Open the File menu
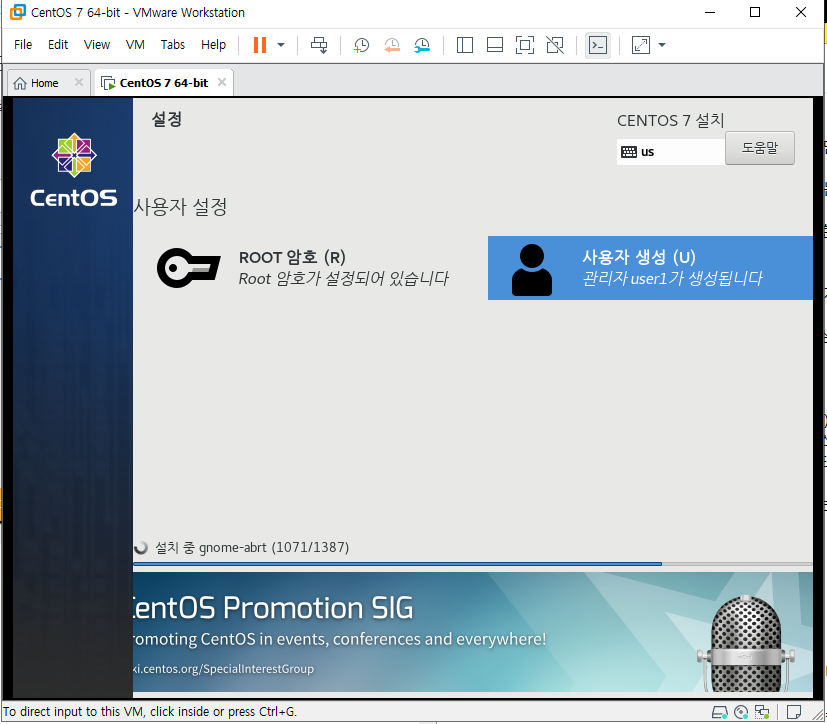Viewport: 827px width, 724px height. (23, 45)
